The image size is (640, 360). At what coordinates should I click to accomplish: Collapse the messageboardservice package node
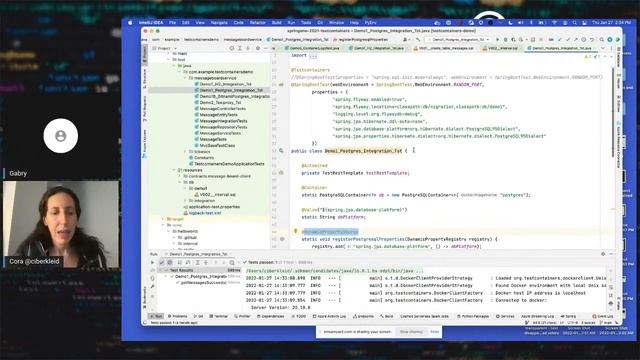(x=185, y=78)
